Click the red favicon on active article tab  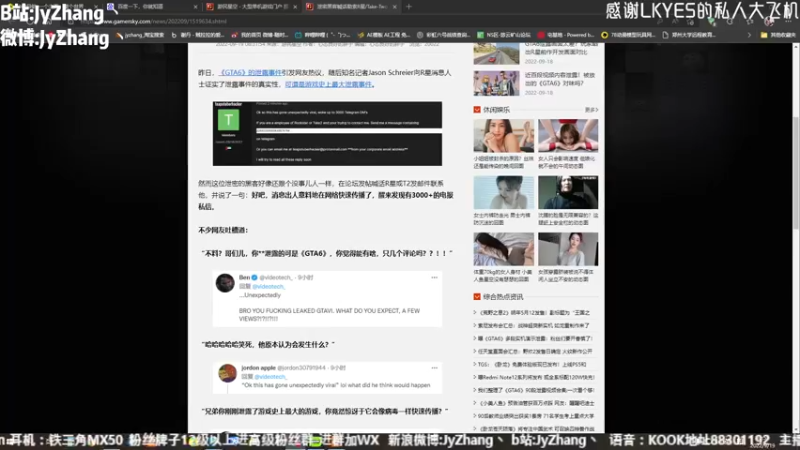309,7
